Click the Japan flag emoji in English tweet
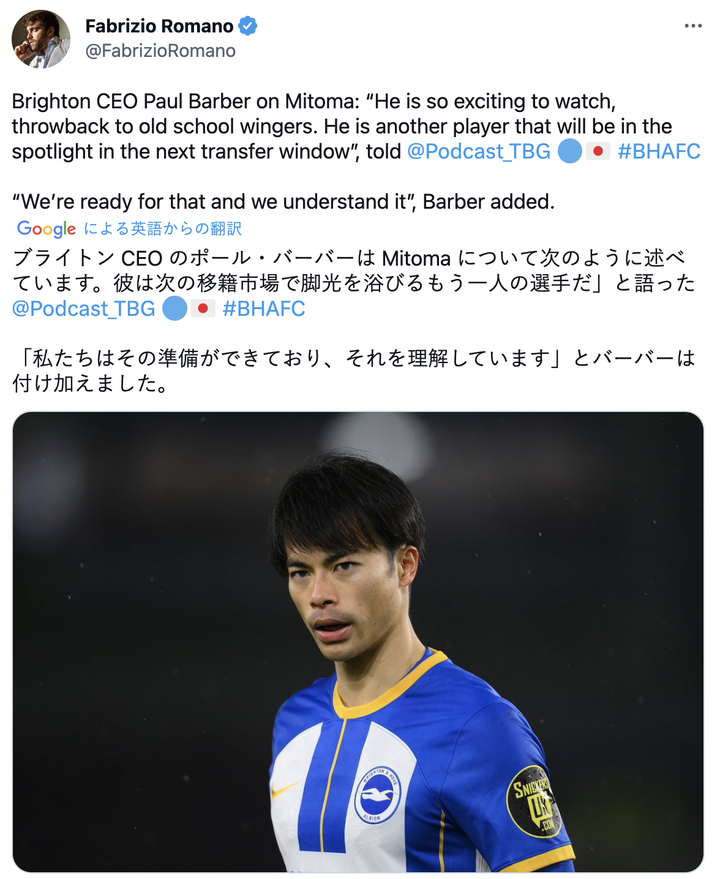720x879 pixels. (598, 151)
